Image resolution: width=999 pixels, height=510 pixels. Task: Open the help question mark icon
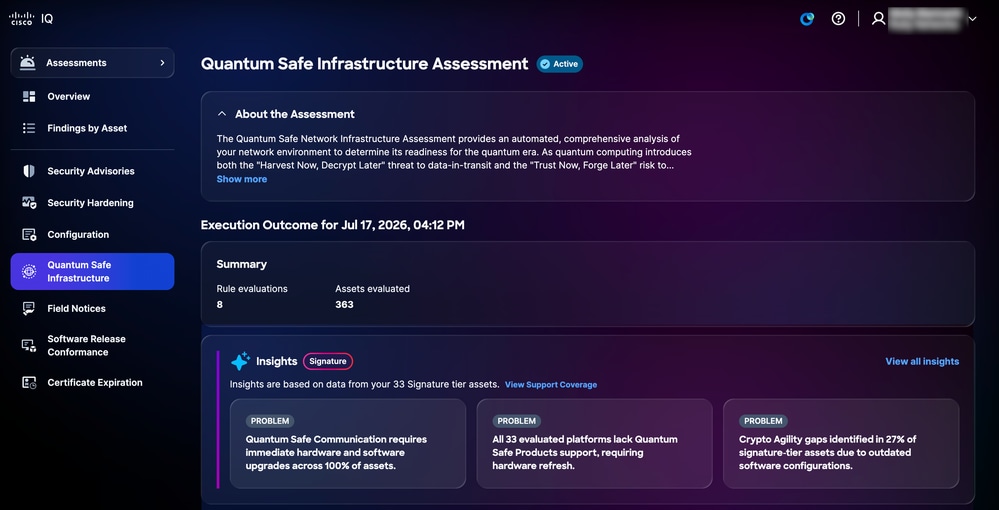coord(838,18)
